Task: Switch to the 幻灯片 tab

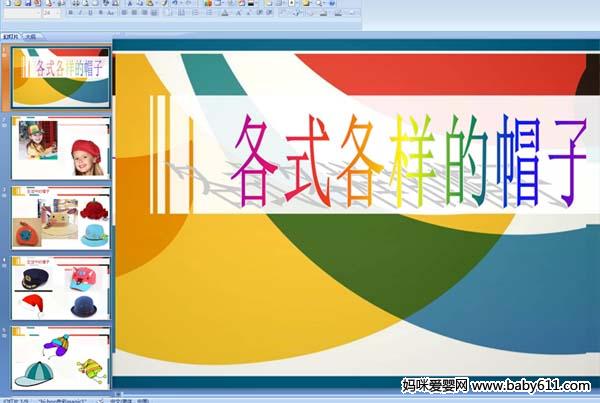Action: [10, 37]
